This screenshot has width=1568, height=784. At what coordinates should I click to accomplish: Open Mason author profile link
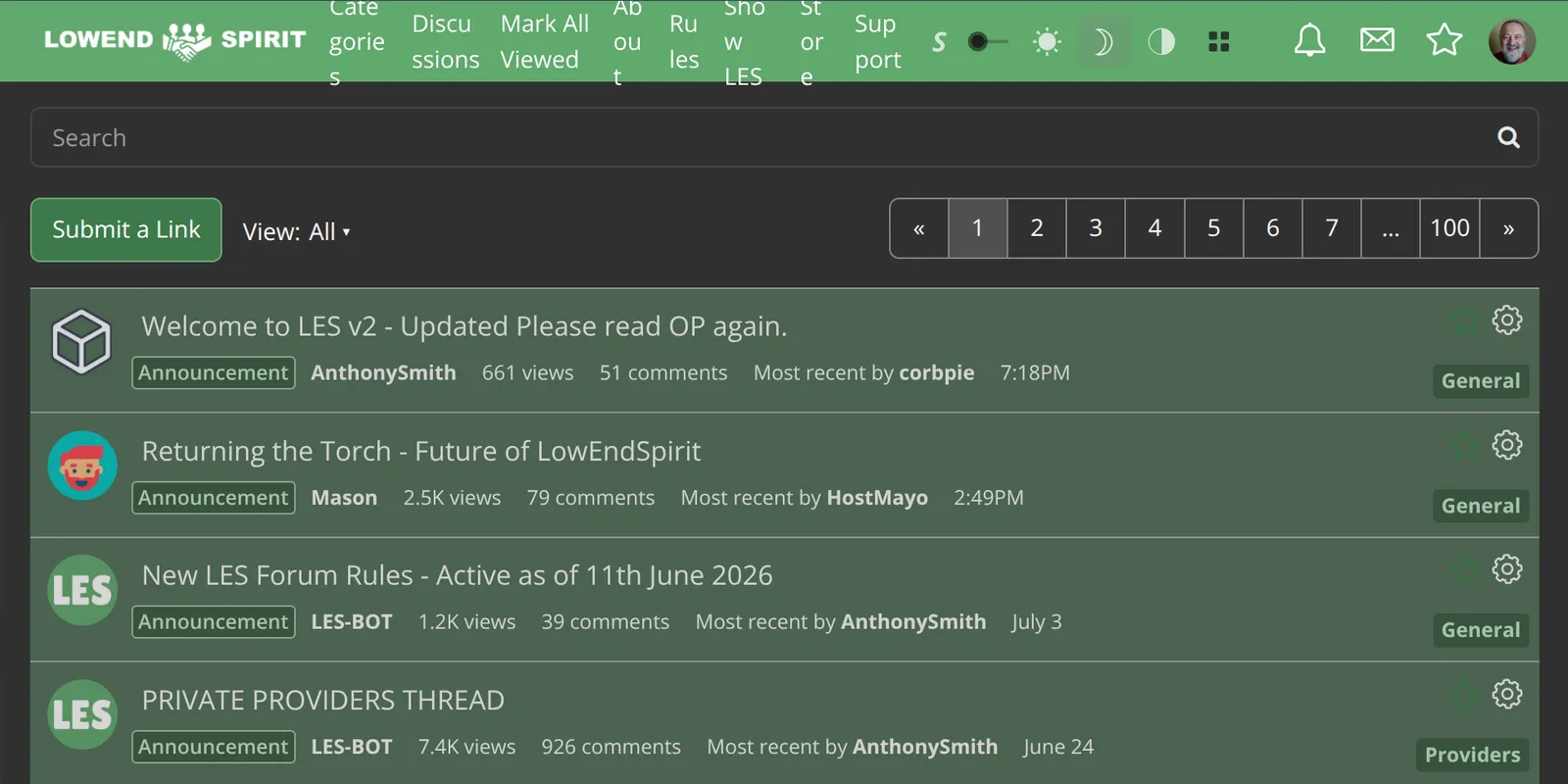click(x=344, y=498)
